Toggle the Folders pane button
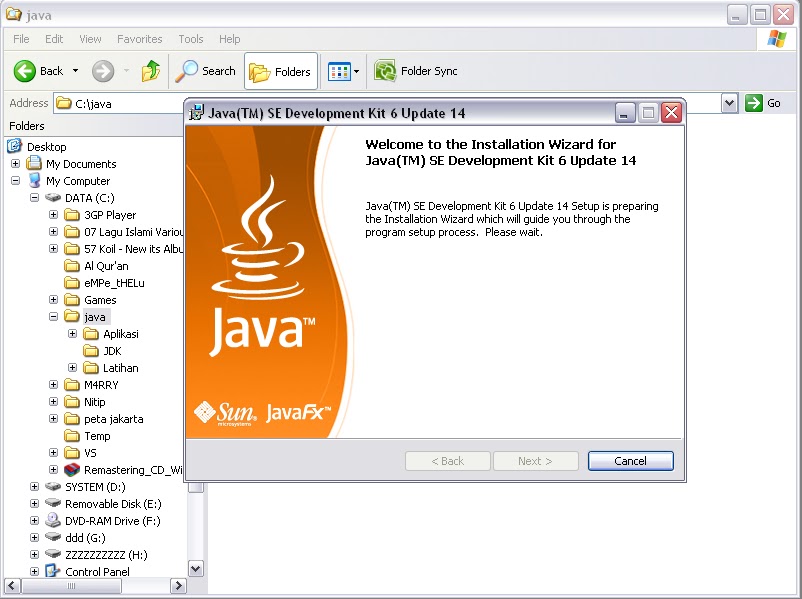Image resolution: width=802 pixels, height=599 pixels. point(281,72)
